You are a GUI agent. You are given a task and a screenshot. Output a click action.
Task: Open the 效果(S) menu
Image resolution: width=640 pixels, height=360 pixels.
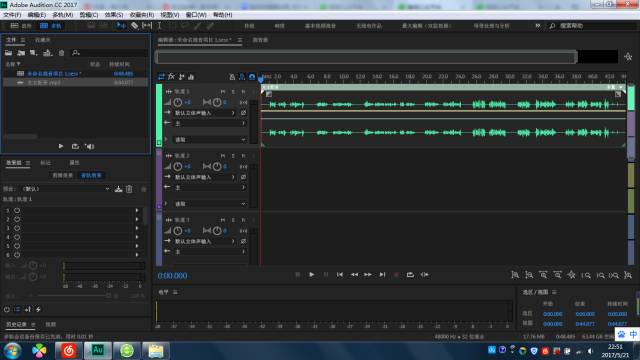pyautogui.click(x=113, y=15)
